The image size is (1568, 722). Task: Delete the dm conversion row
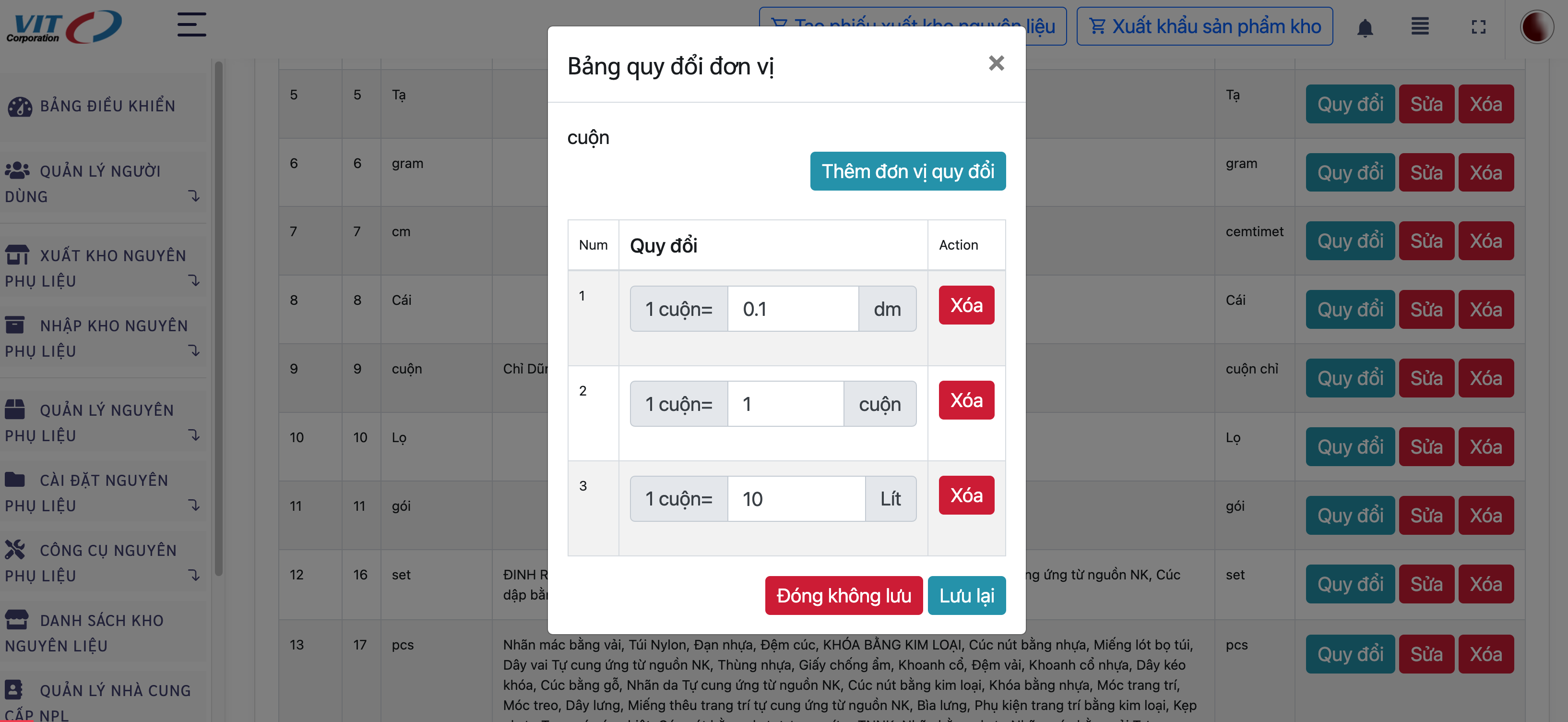[966, 305]
